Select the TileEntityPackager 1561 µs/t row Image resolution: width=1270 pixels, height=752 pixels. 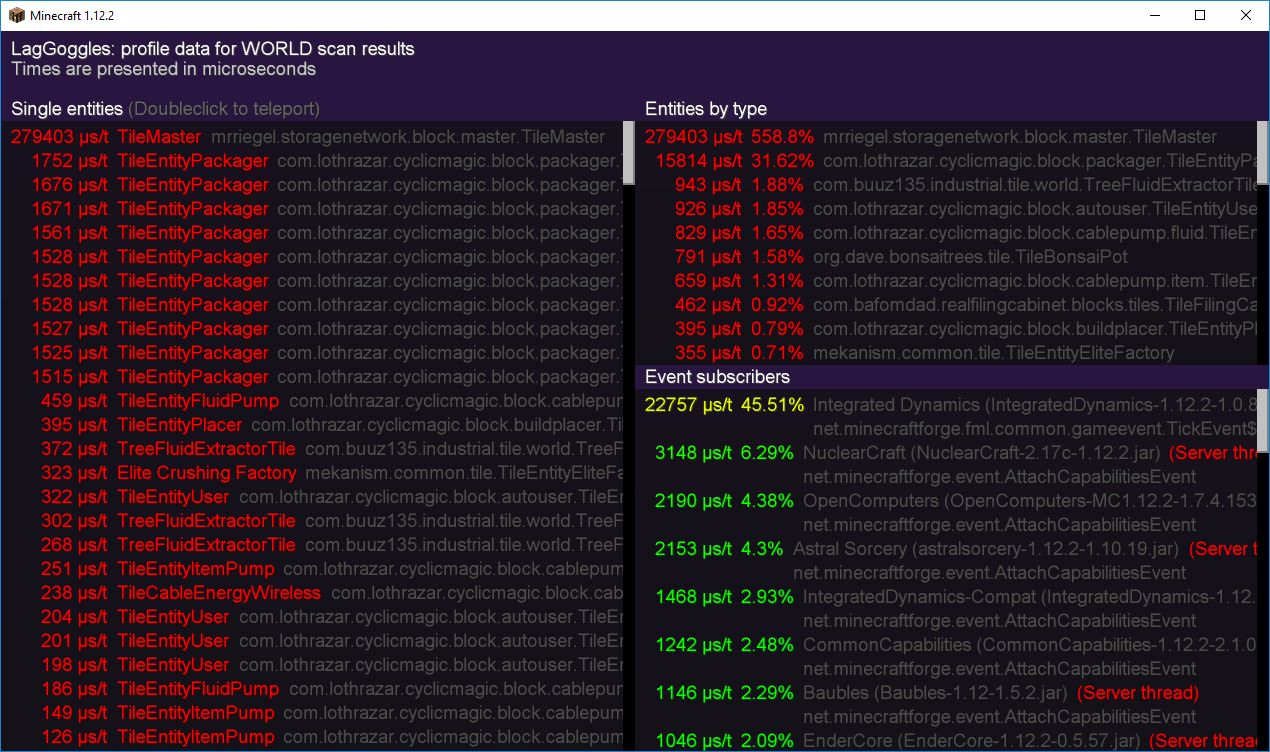point(312,233)
